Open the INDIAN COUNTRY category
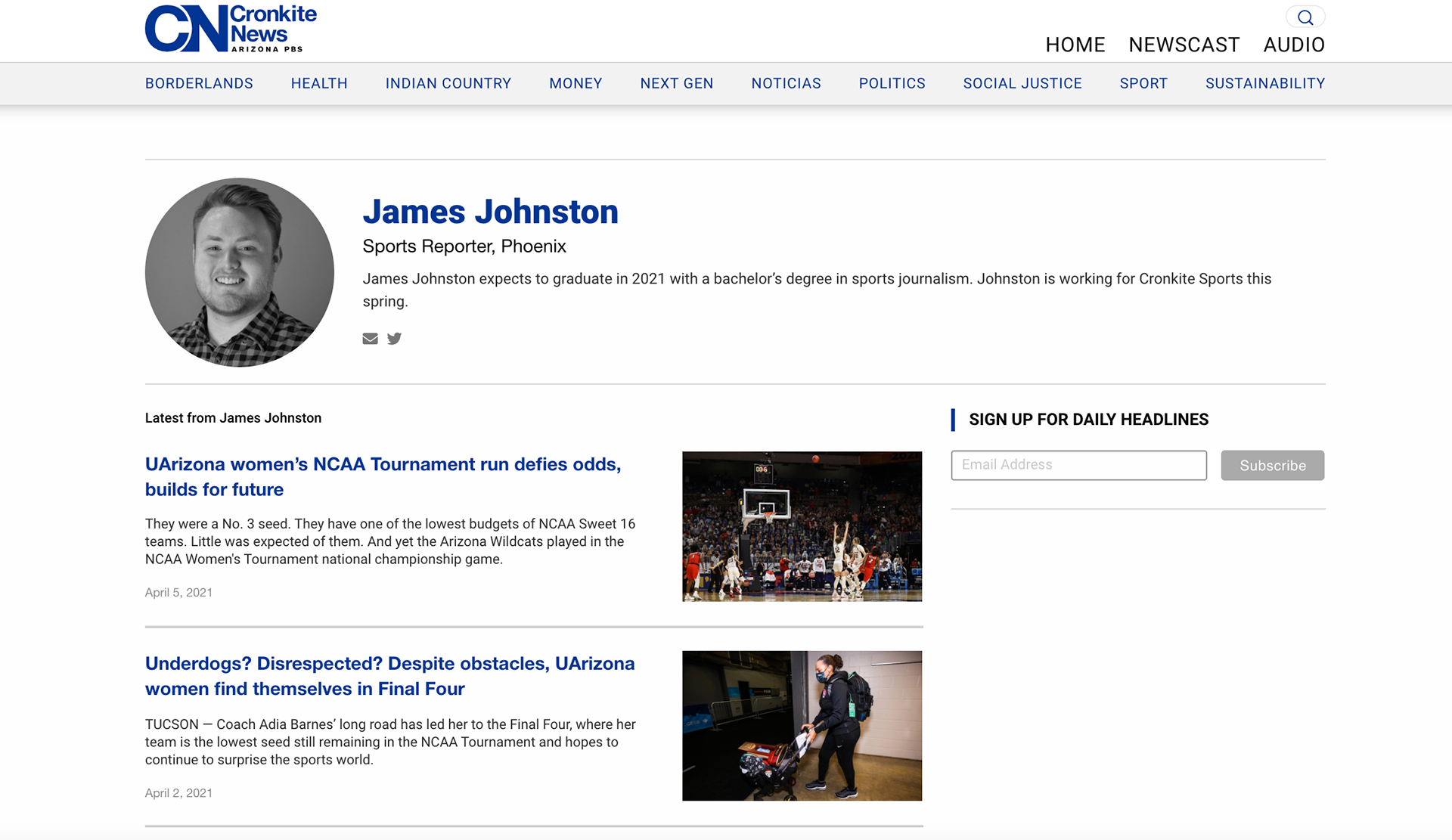The height and width of the screenshot is (840, 1452). pyautogui.click(x=448, y=83)
